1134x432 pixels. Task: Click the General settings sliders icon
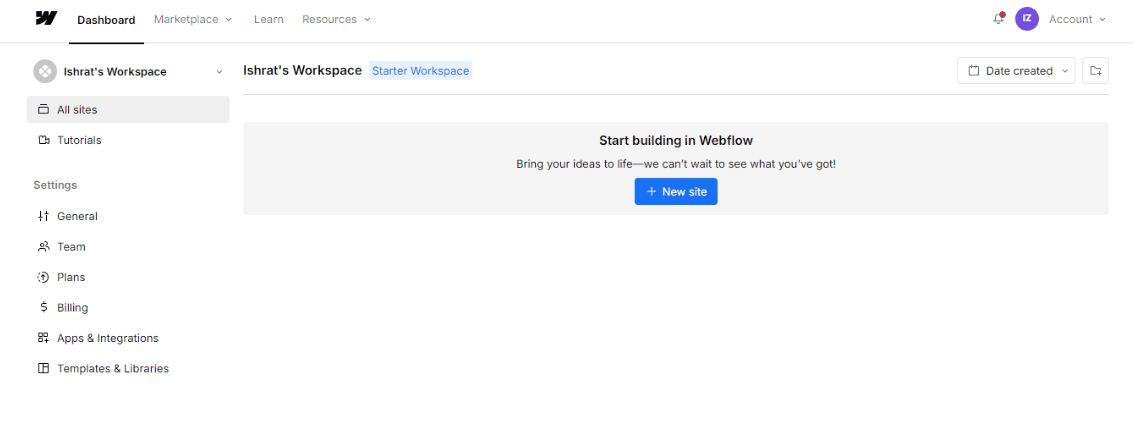[43, 216]
